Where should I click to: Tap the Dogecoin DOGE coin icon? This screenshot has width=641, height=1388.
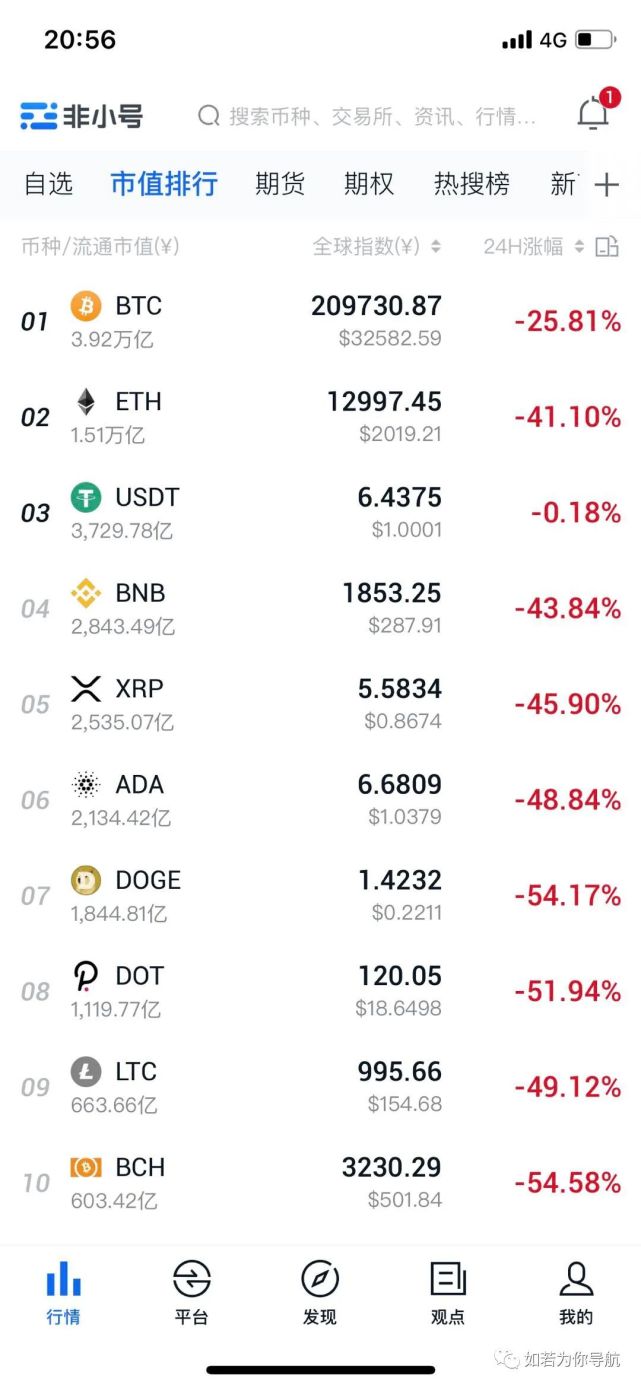85,881
